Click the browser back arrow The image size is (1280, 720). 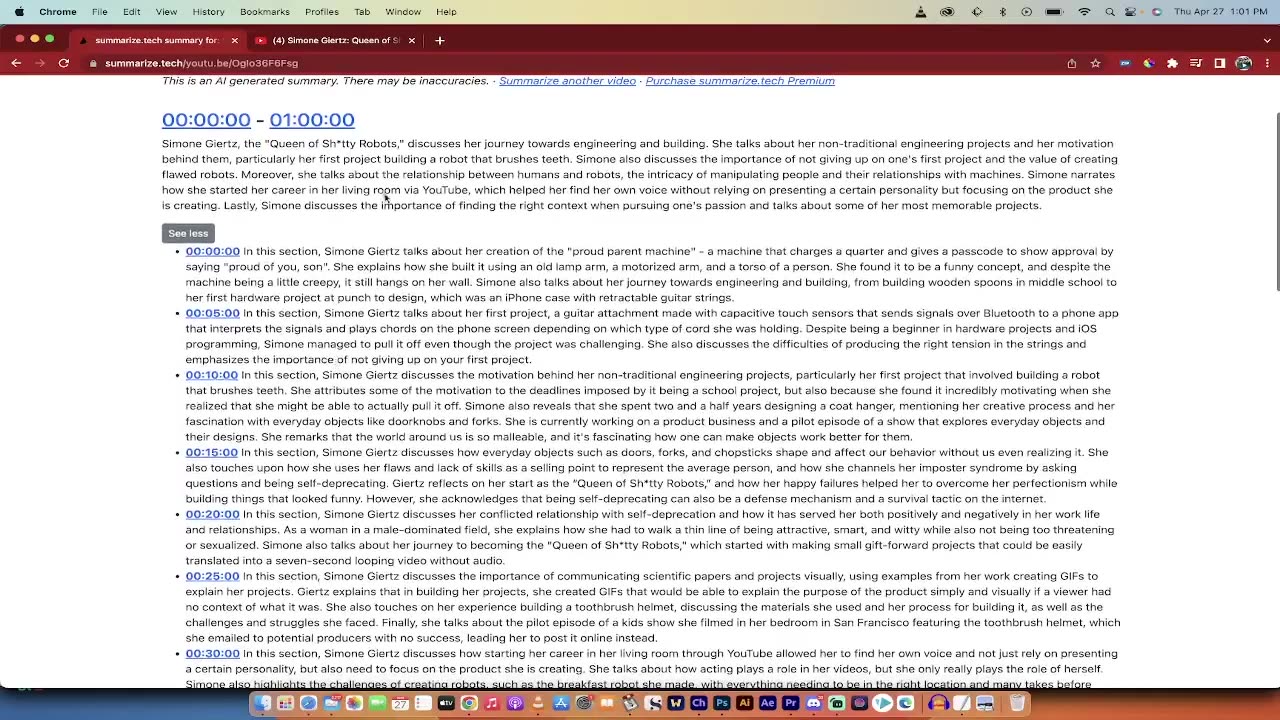[x=16, y=63]
